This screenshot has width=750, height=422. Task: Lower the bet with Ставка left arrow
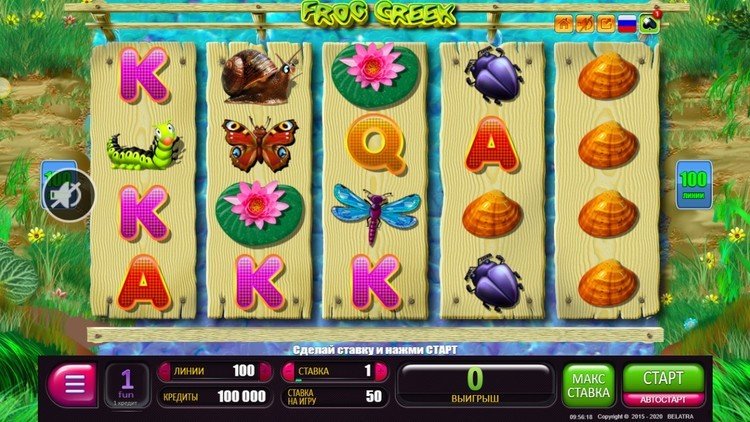pyautogui.click(x=288, y=371)
